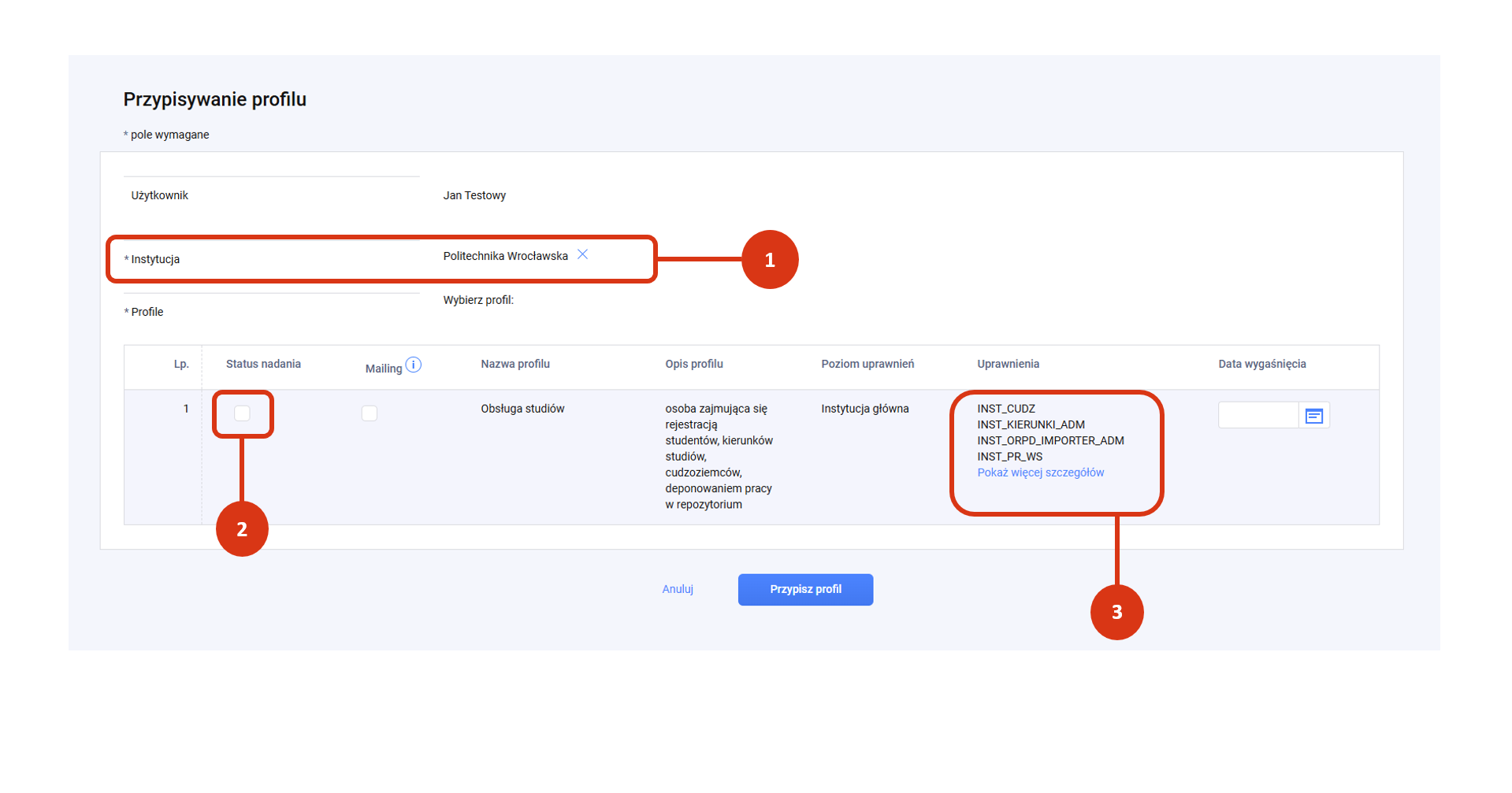Click the Uprawnienia column header
1512x793 pixels.
(x=1008, y=364)
